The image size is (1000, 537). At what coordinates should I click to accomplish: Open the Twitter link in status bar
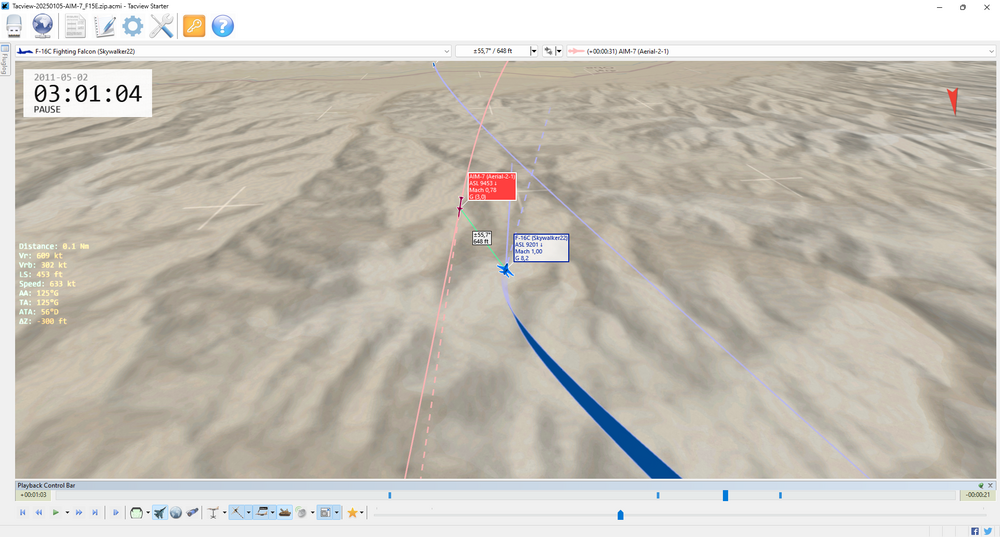(988, 531)
